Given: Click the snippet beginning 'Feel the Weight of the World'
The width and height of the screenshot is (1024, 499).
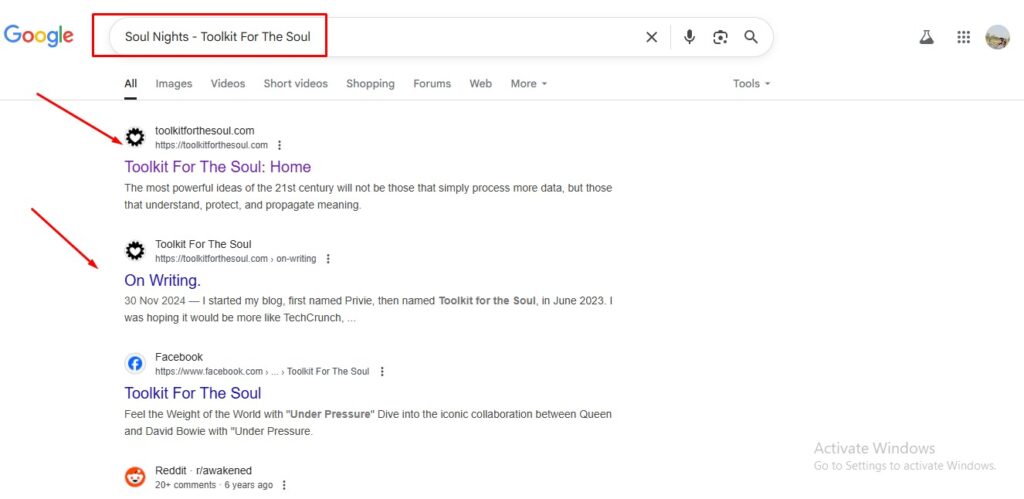Looking at the screenshot, I should pos(368,423).
